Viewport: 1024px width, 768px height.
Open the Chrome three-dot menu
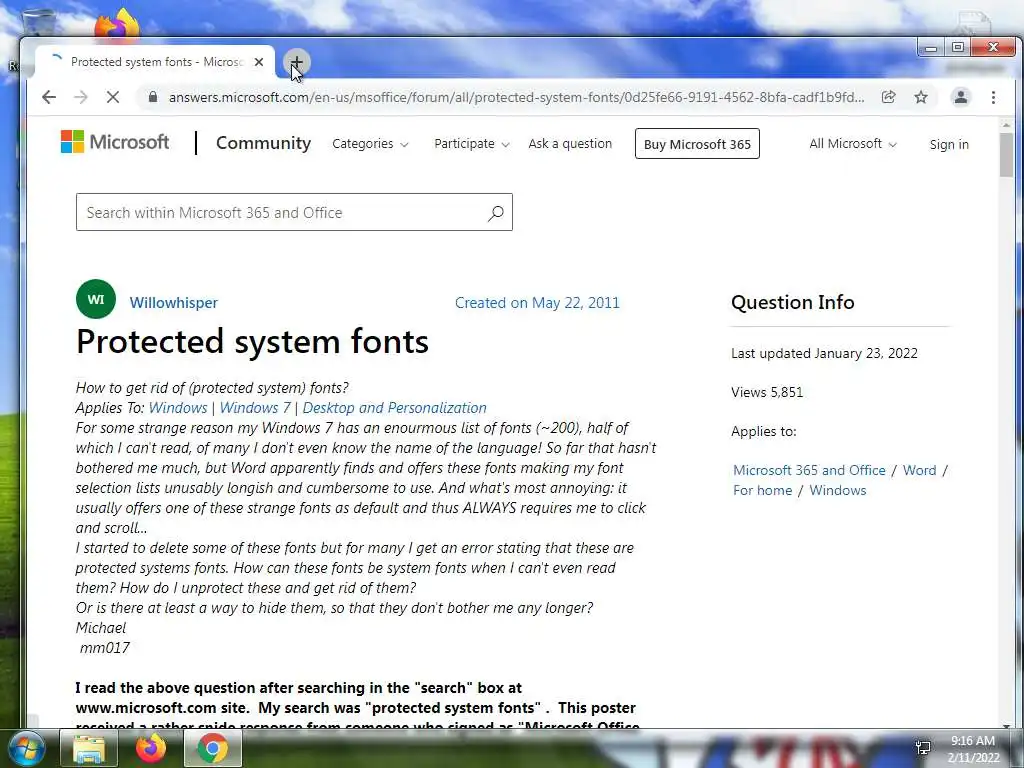click(993, 97)
